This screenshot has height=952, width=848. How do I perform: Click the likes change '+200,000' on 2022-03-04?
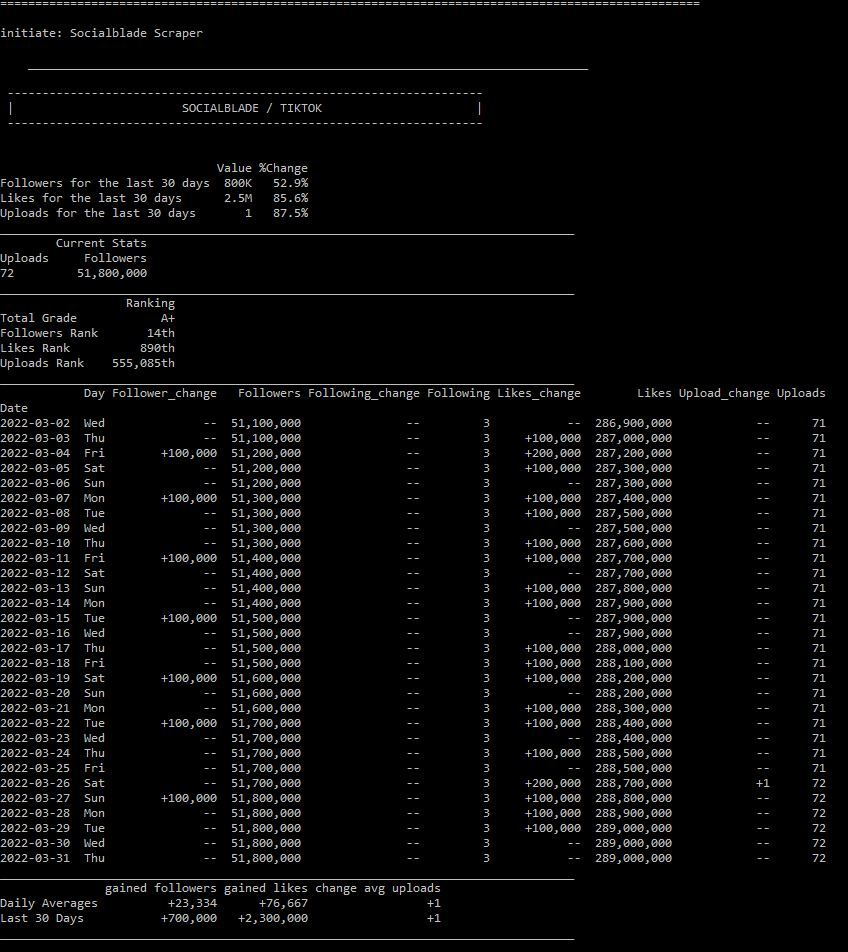[553, 453]
